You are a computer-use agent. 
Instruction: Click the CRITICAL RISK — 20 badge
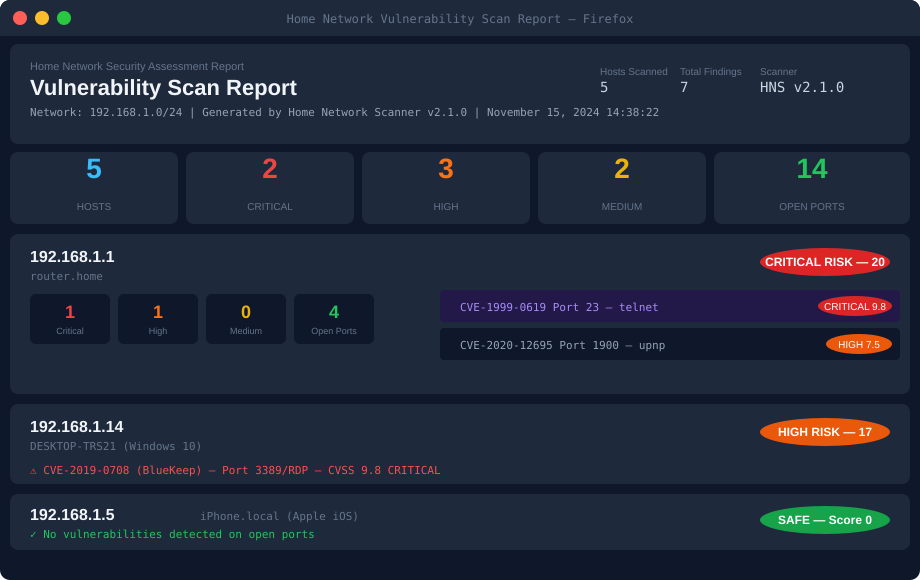coord(825,262)
